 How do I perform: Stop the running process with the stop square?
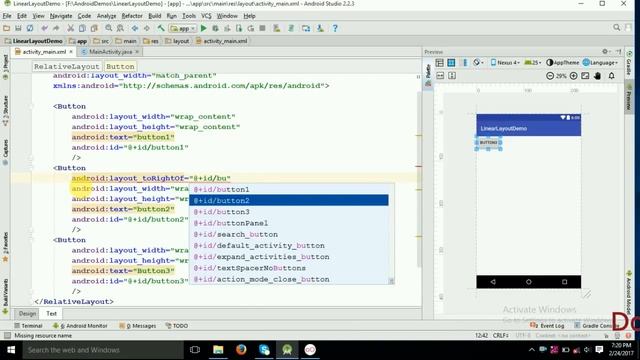262,28
